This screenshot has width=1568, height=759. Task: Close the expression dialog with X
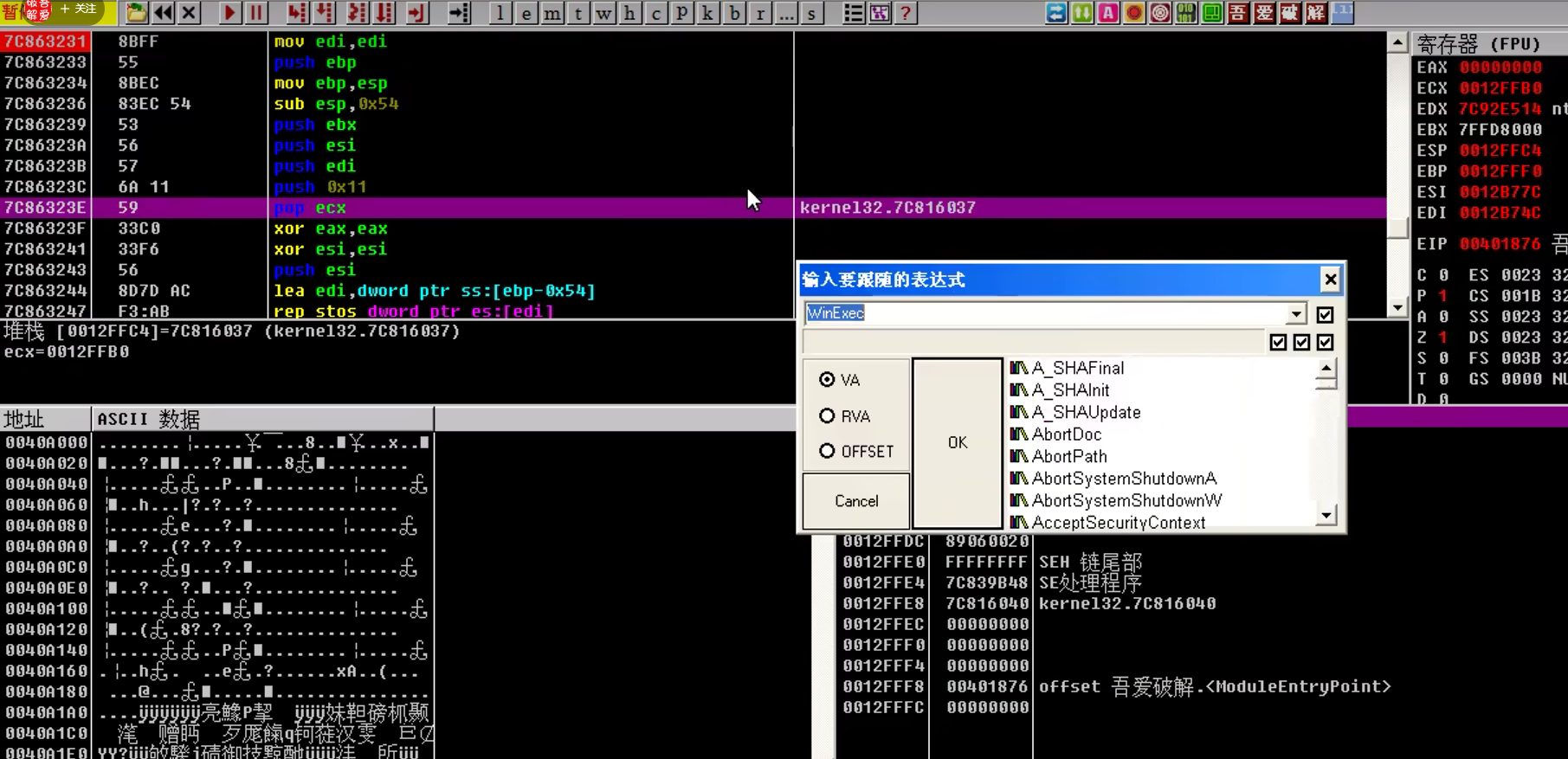pyautogui.click(x=1330, y=280)
